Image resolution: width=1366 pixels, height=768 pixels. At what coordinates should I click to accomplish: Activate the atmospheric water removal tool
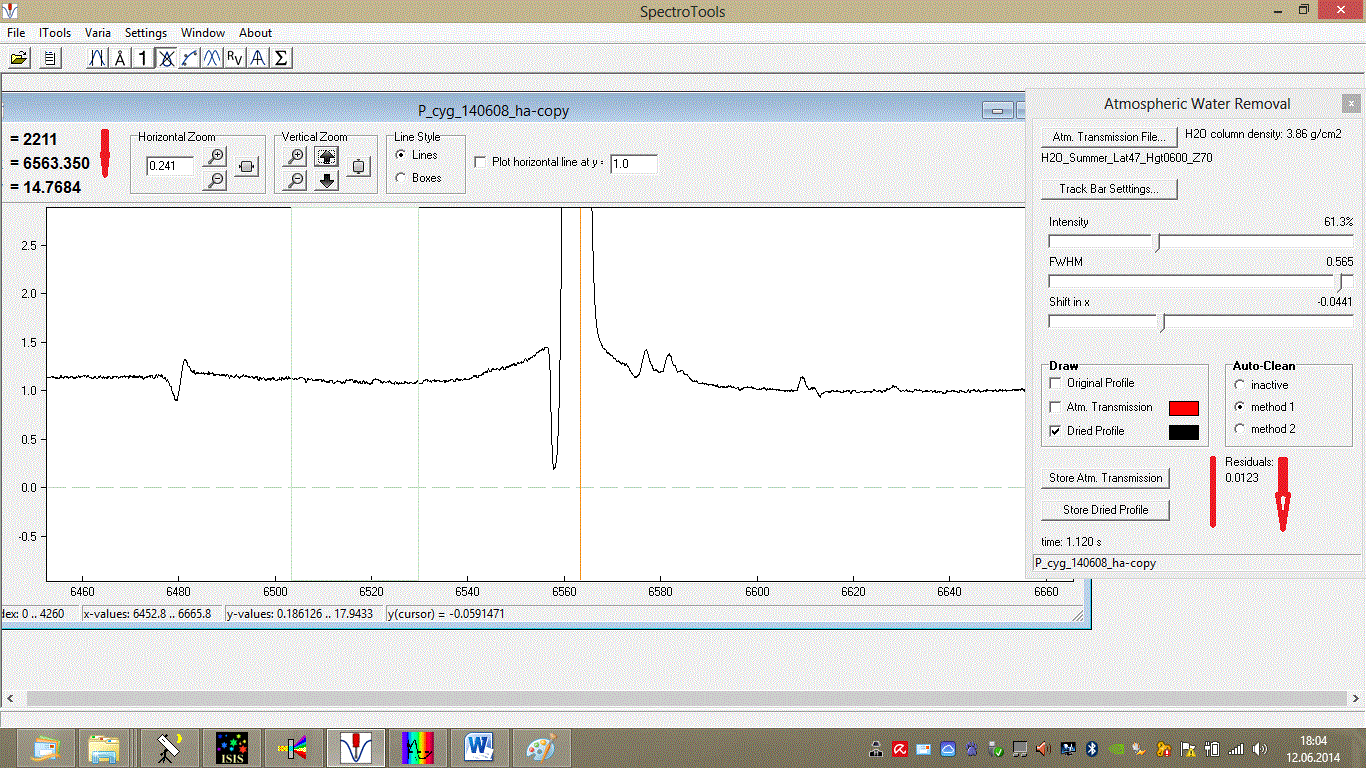[x=165, y=57]
